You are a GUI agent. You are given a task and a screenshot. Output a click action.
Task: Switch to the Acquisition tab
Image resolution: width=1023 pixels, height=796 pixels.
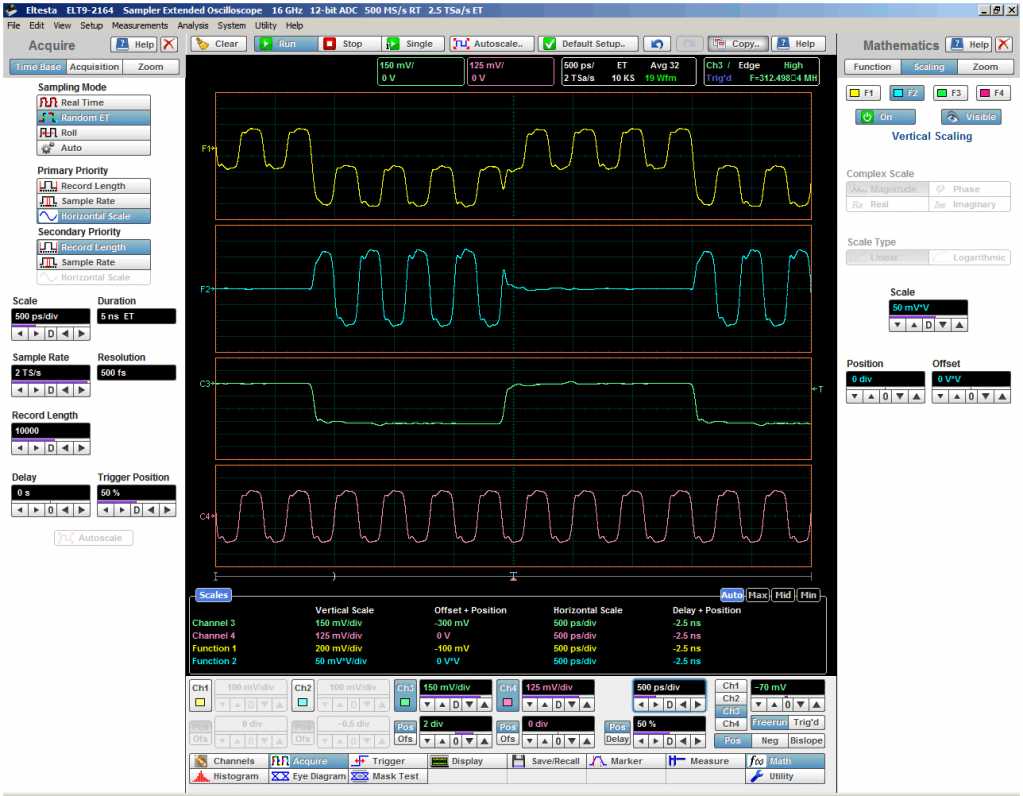coord(95,67)
